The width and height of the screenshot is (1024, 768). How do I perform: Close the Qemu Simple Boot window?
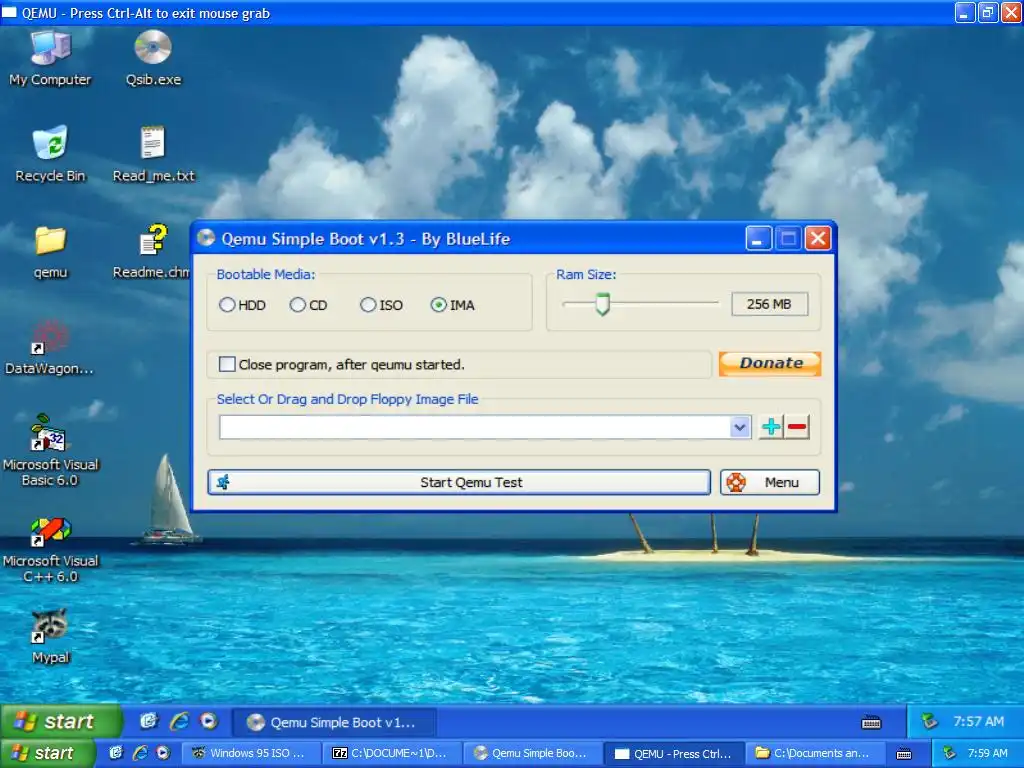pyautogui.click(x=818, y=238)
